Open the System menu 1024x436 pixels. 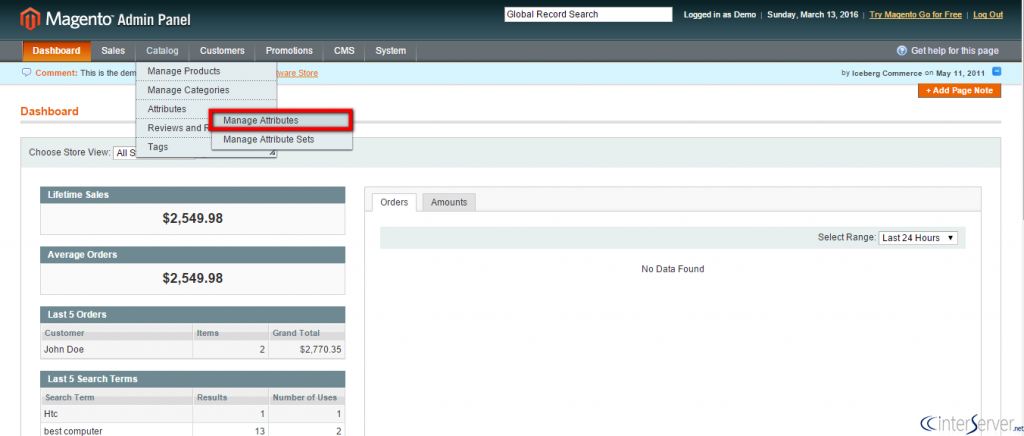(391, 51)
